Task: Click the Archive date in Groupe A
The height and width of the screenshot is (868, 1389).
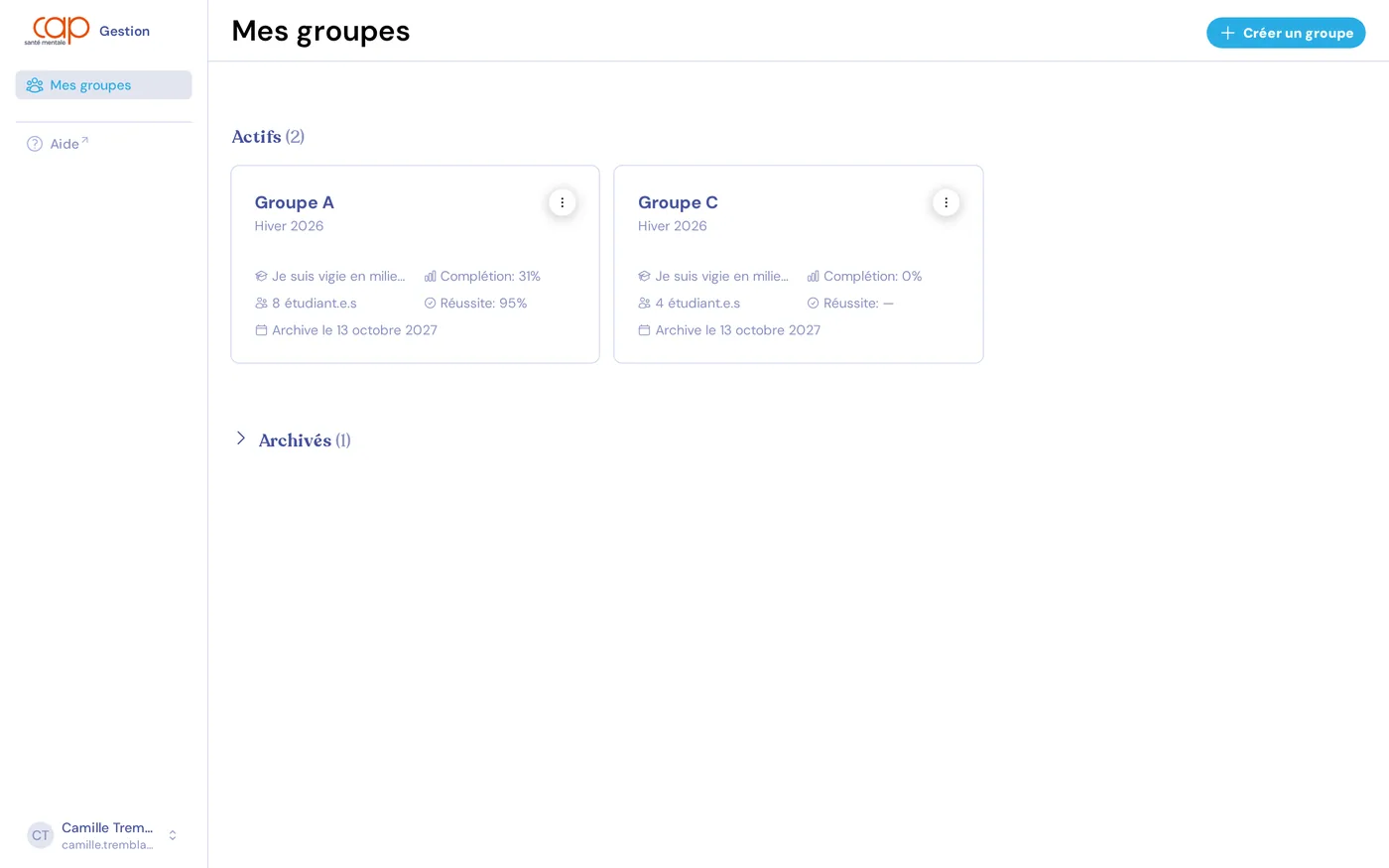Action: (354, 329)
